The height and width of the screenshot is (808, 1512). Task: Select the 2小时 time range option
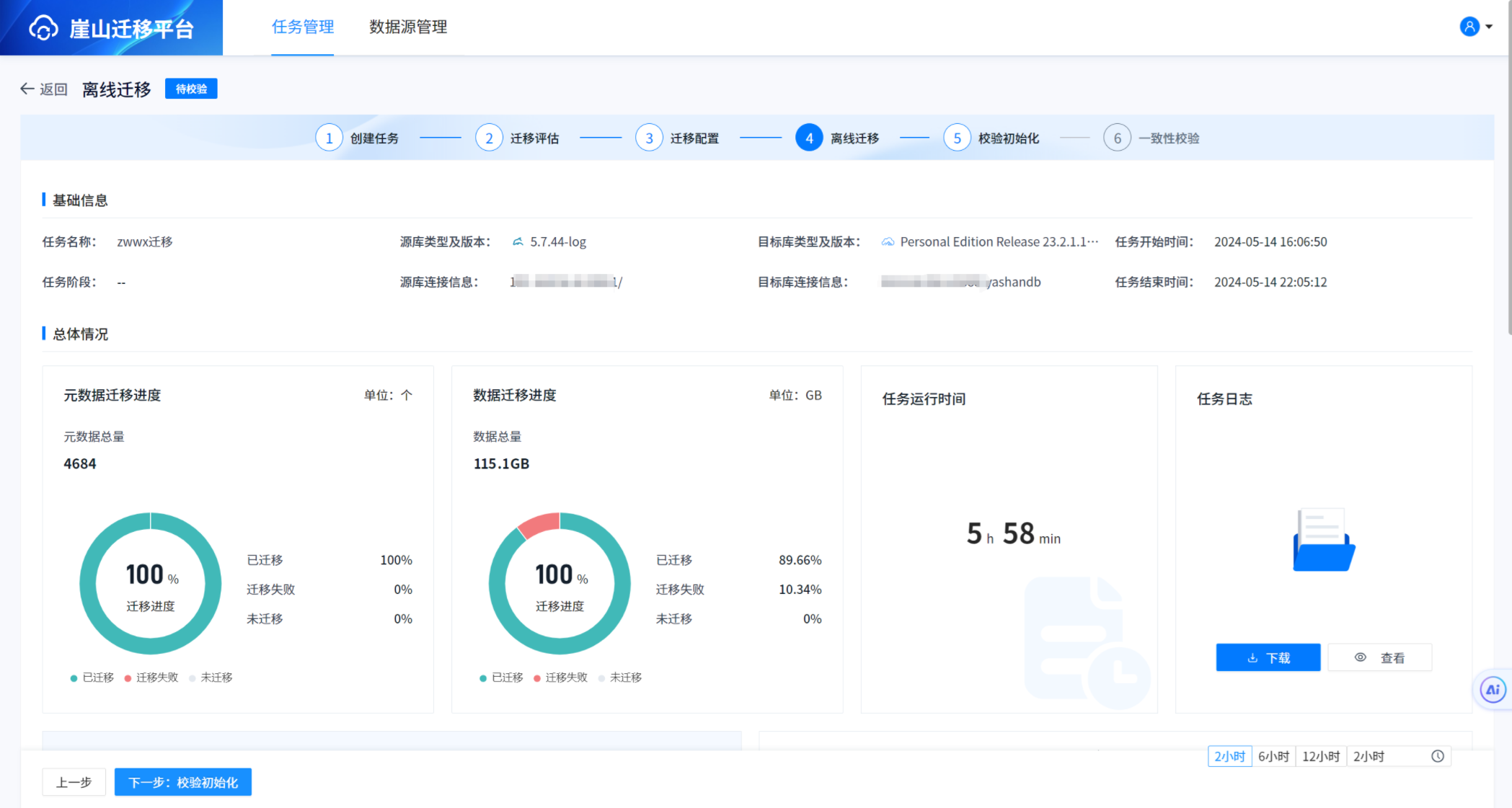point(1229,756)
